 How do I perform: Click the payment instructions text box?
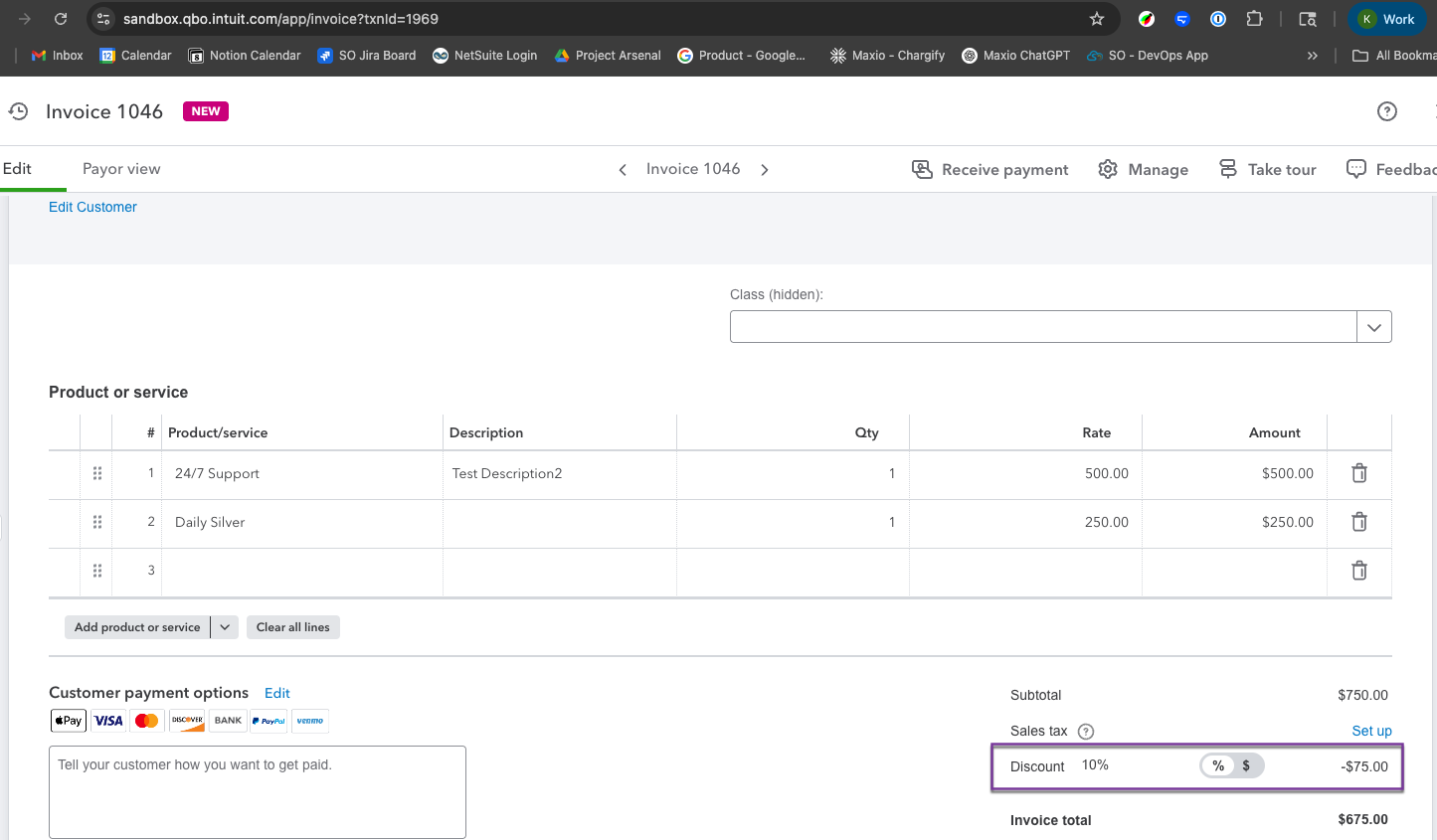(258, 792)
